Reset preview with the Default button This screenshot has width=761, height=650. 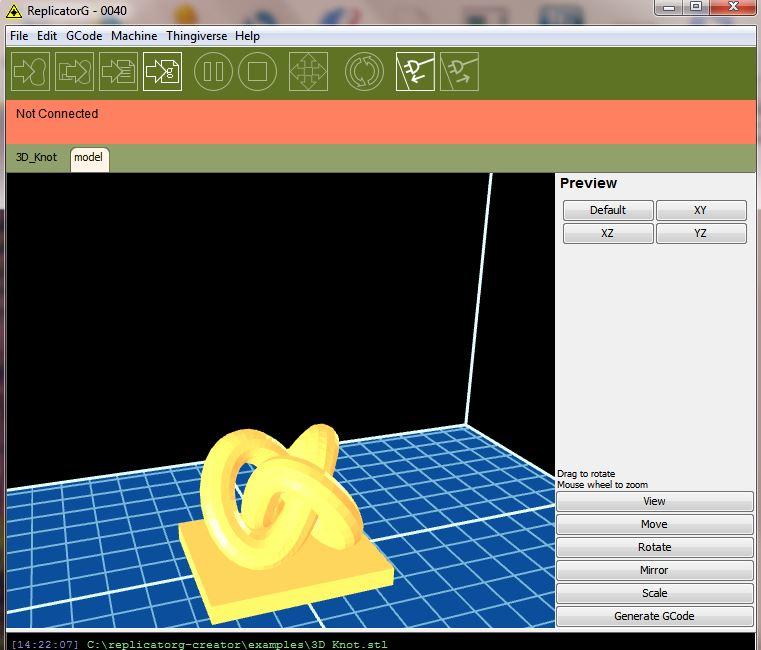click(x=607, y=210)
